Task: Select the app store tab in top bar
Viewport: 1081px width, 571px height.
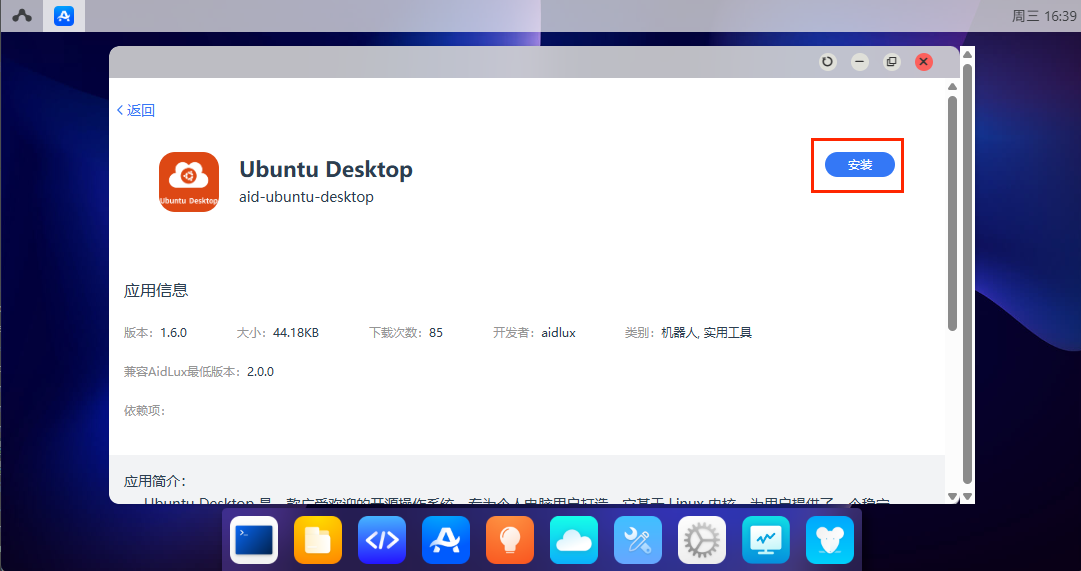Action: (x=63, y=16)
